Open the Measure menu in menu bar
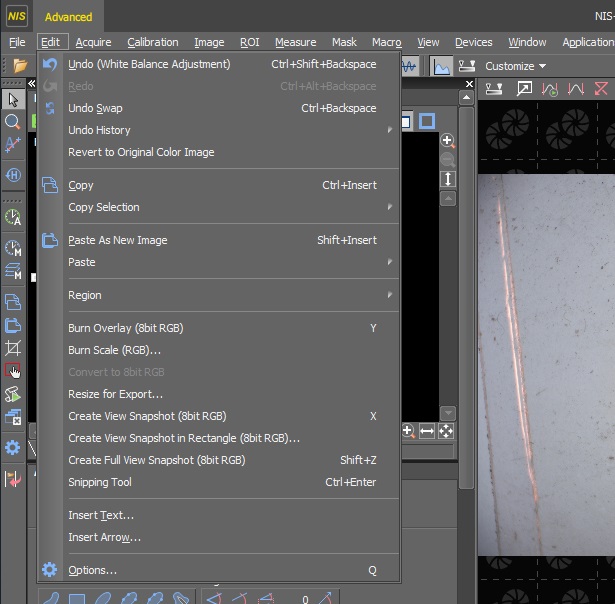Viewport: 615px width, 604px height. pos(295,42)
